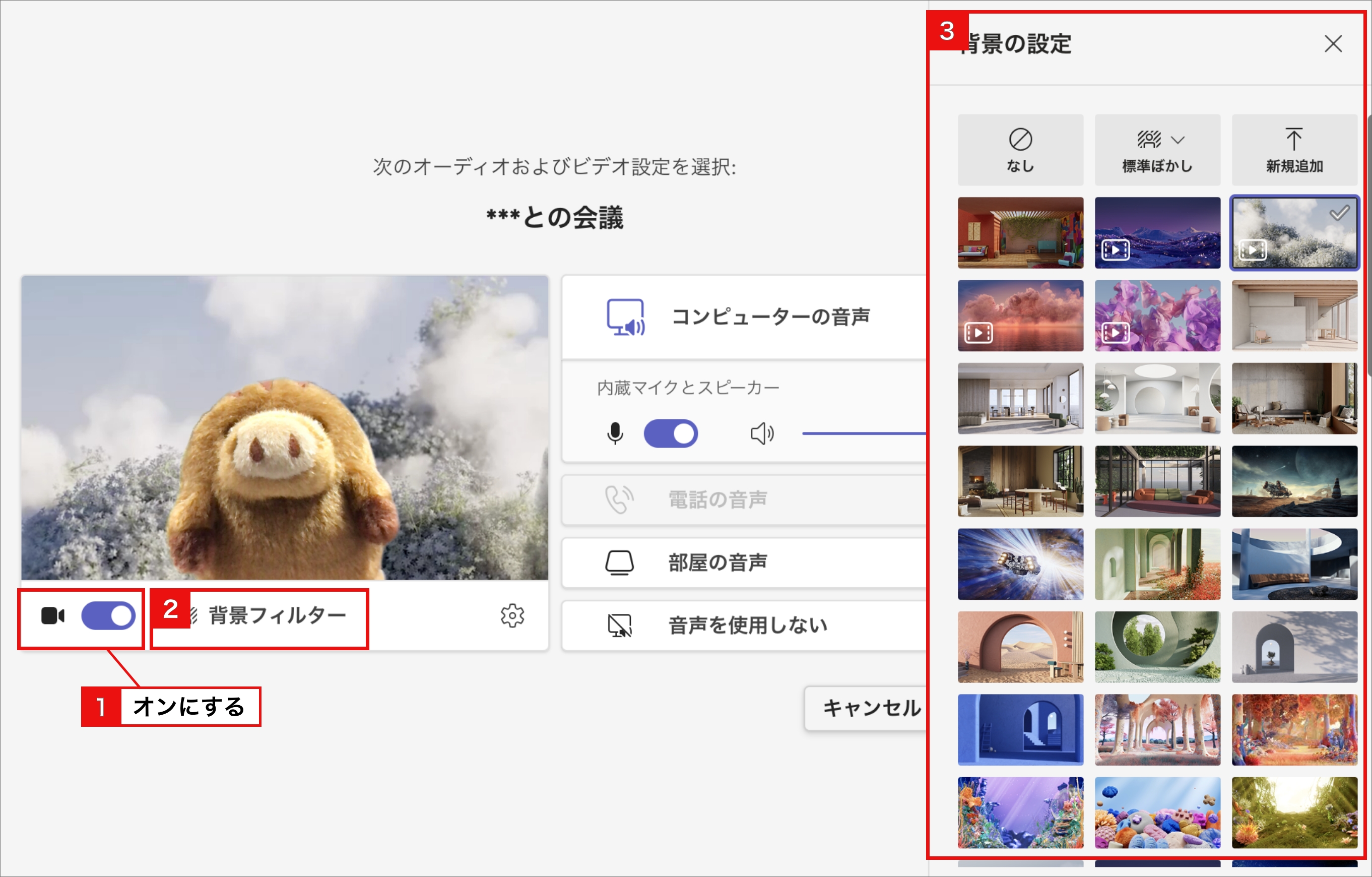Click 新規追加 to upload background
This screenshot has width=1372, height=877.
coord(1294,150)
